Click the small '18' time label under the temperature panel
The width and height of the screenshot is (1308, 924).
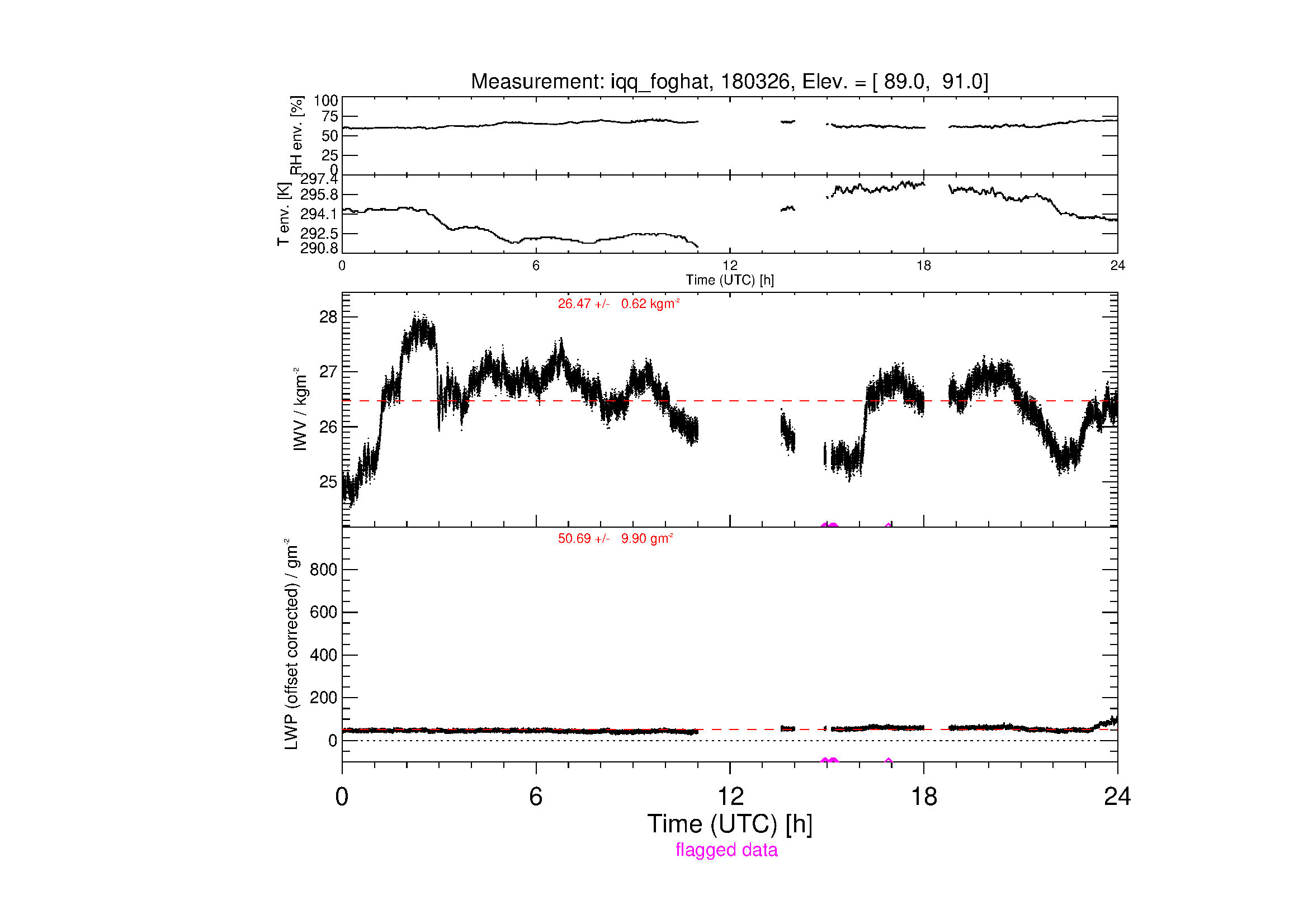click(x=923, y=266)
